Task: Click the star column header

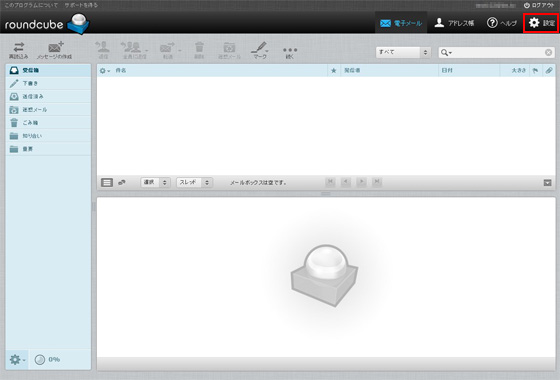Action: pos(334,71)
